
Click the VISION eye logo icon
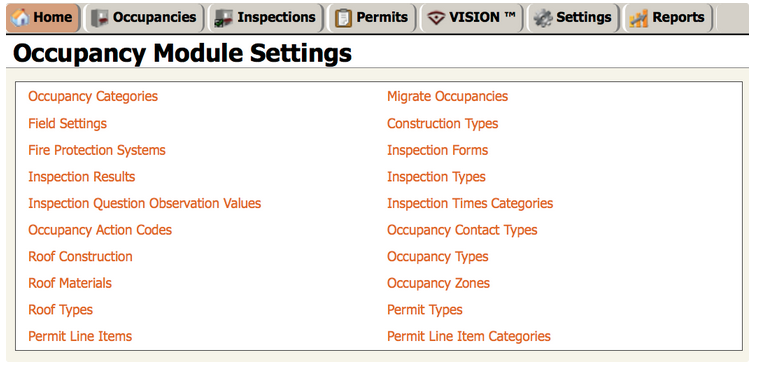tap(436, 18)
